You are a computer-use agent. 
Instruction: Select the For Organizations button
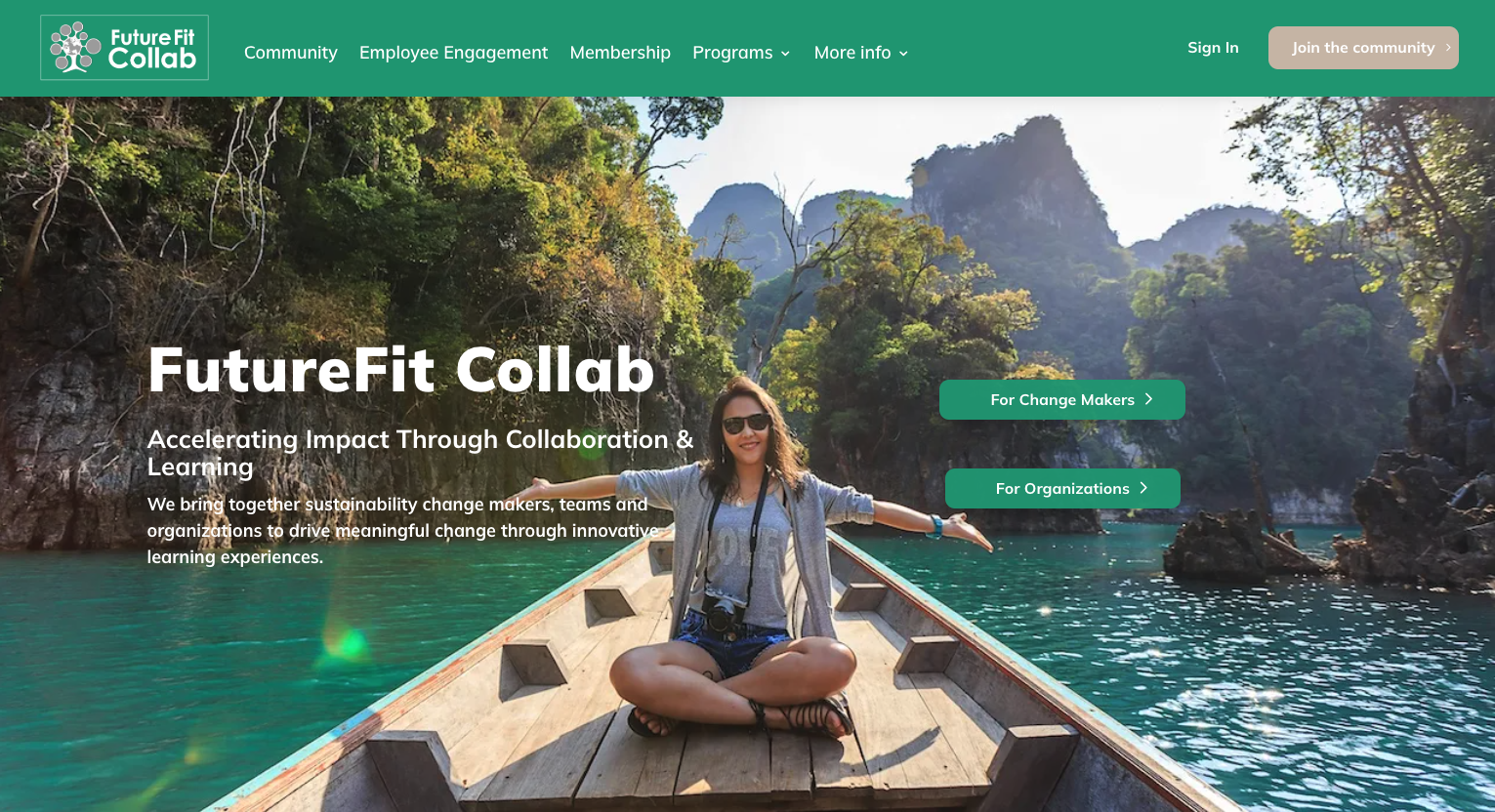pyautogui.click(x=1062, y=489)
